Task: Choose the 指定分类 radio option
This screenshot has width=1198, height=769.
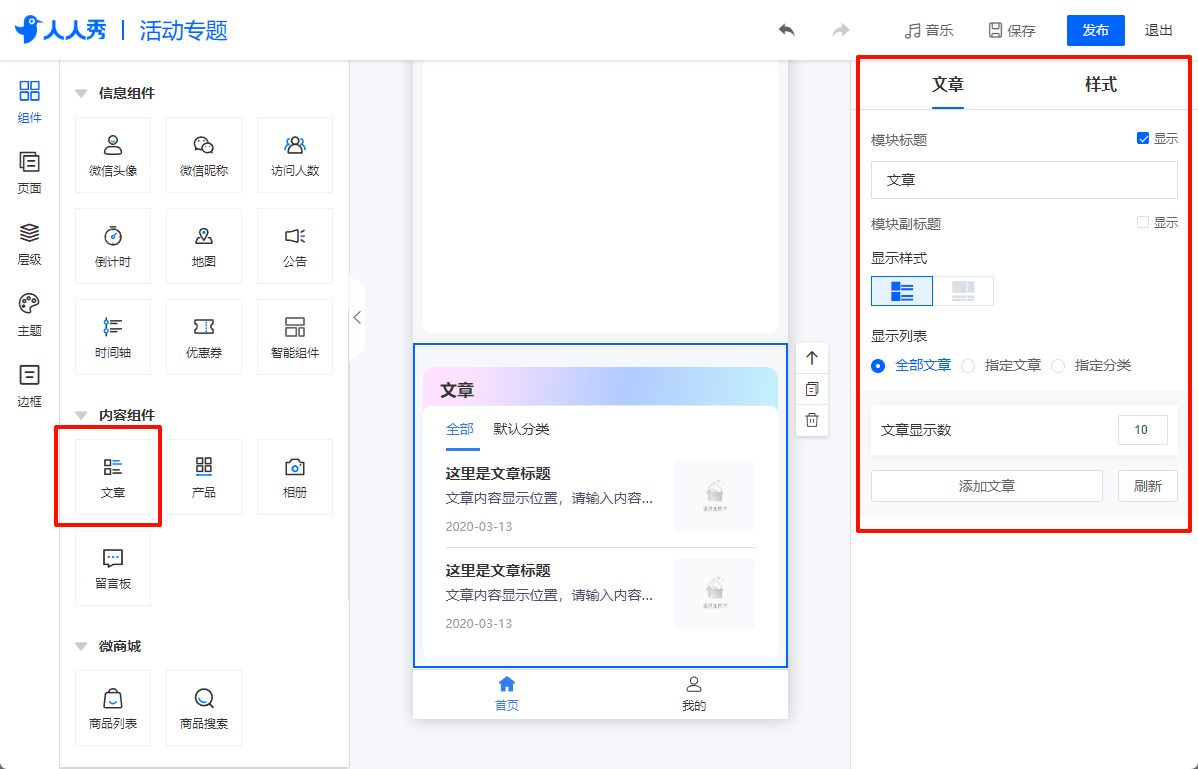Action: pos(1058,366)
